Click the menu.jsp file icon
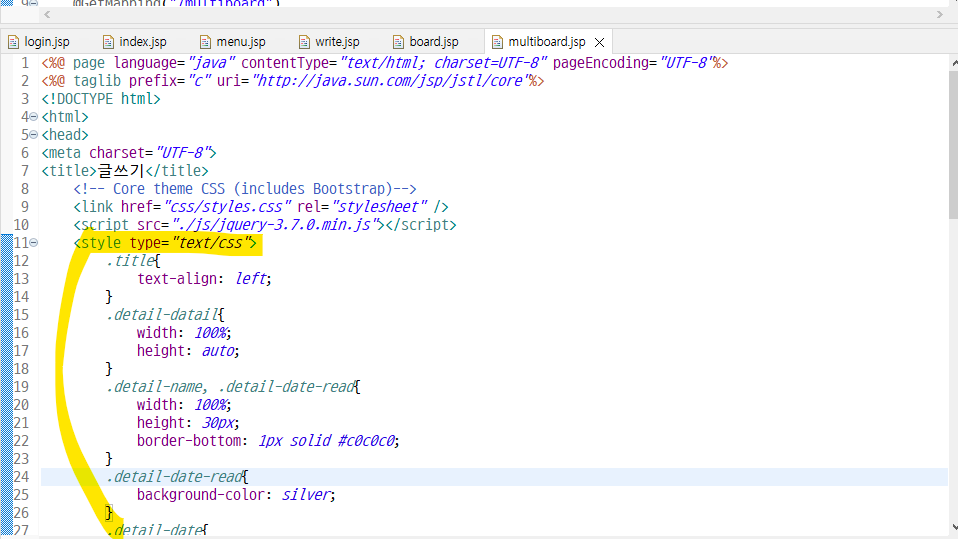Viewport: 958px width, 541px height. 205,42
